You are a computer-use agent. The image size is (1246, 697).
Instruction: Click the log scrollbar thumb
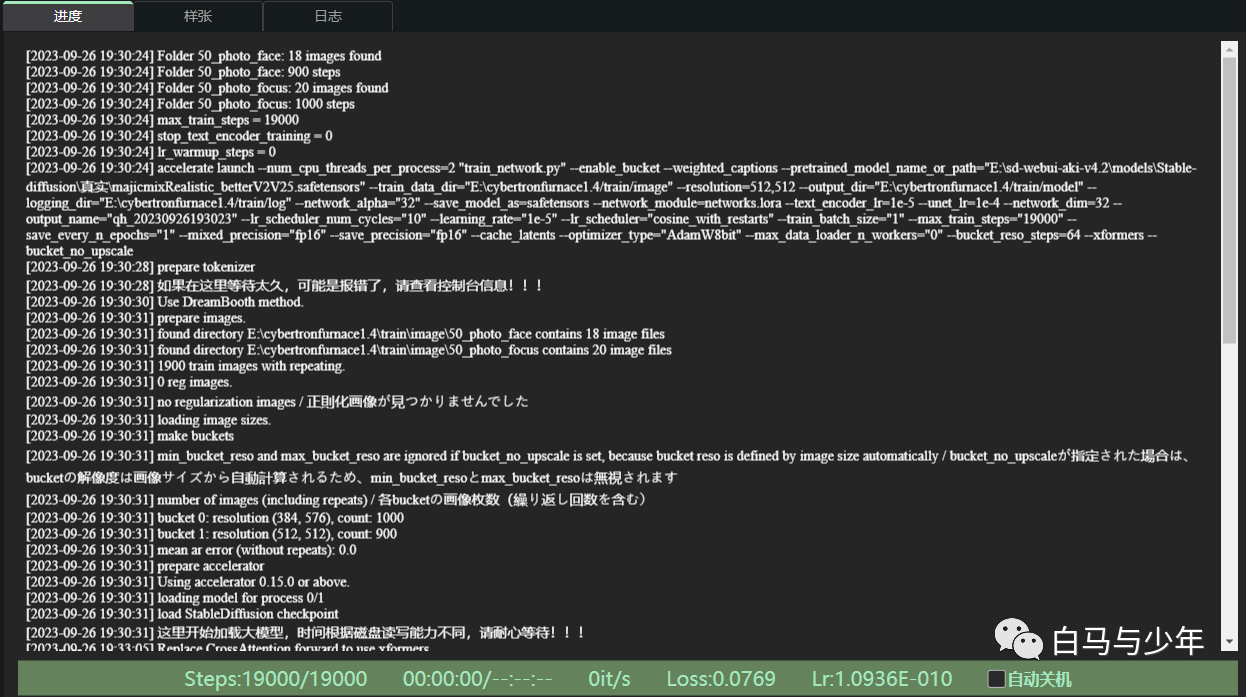(x=1230, y=200)
